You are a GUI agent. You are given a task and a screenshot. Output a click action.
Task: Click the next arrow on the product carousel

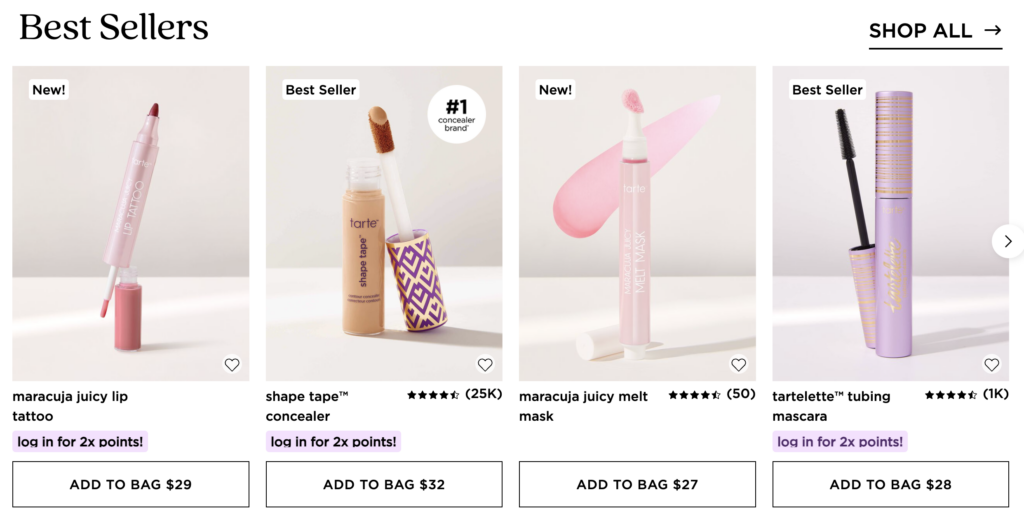(1007, 241)
